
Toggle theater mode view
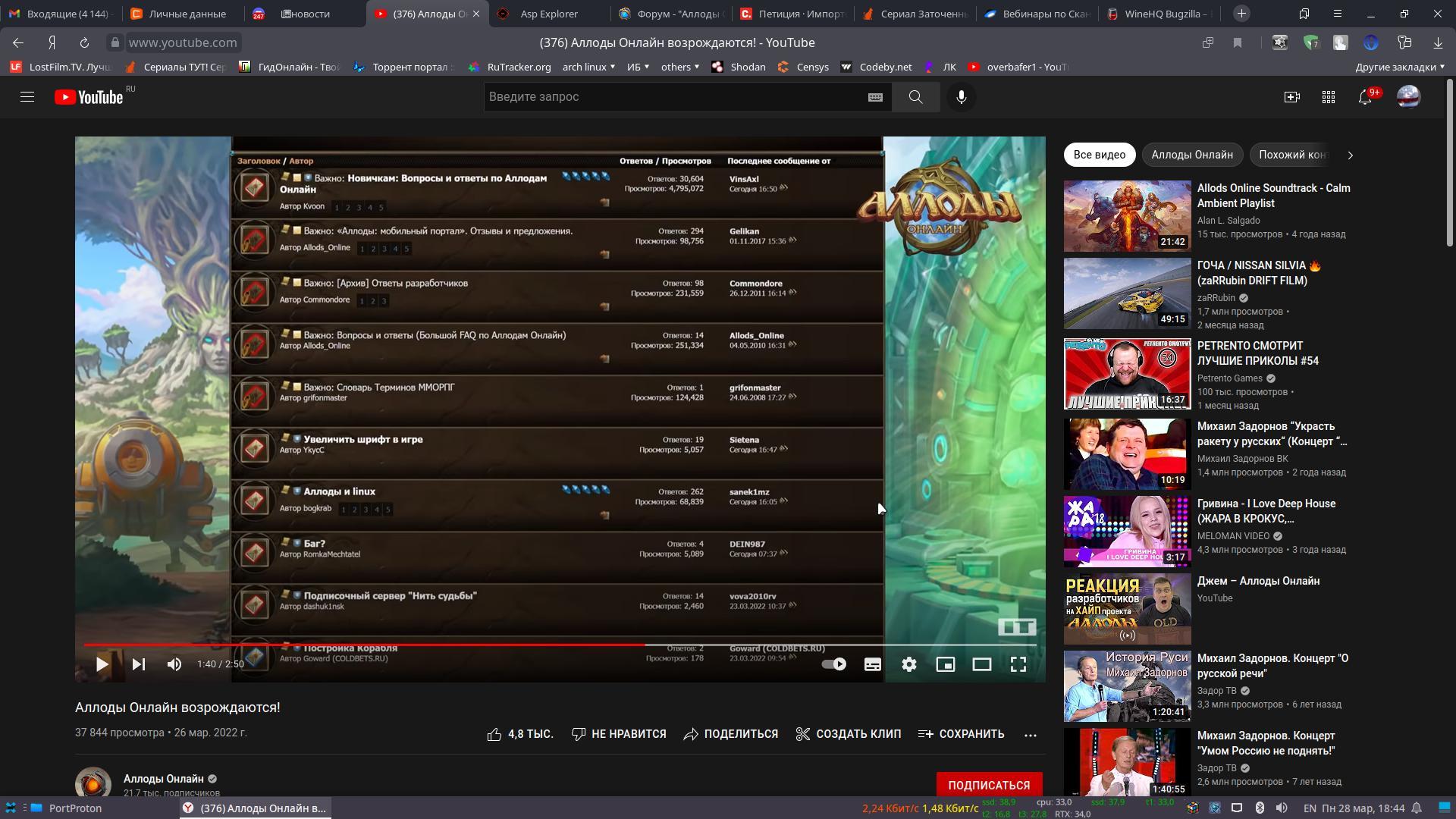pyautogui.click(x=981, y=664)
